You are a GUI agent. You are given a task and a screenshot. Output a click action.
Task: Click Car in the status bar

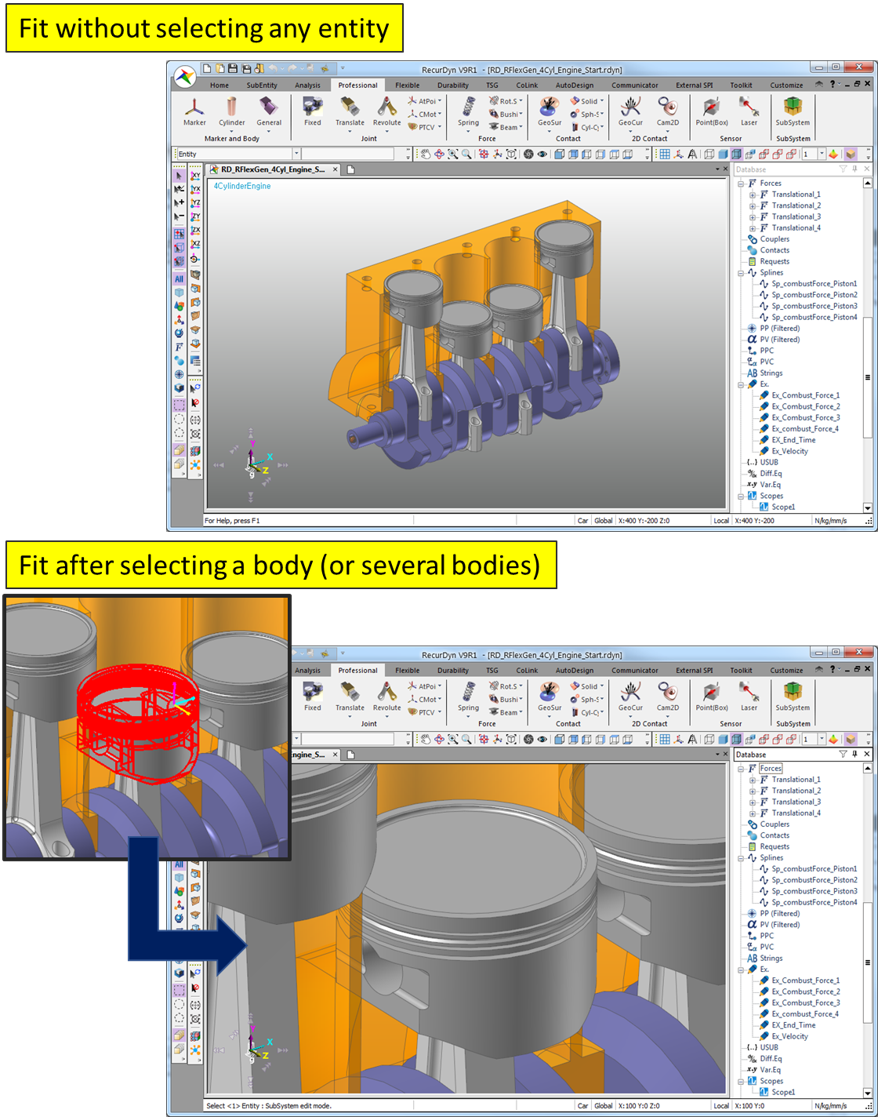[583, 519]
